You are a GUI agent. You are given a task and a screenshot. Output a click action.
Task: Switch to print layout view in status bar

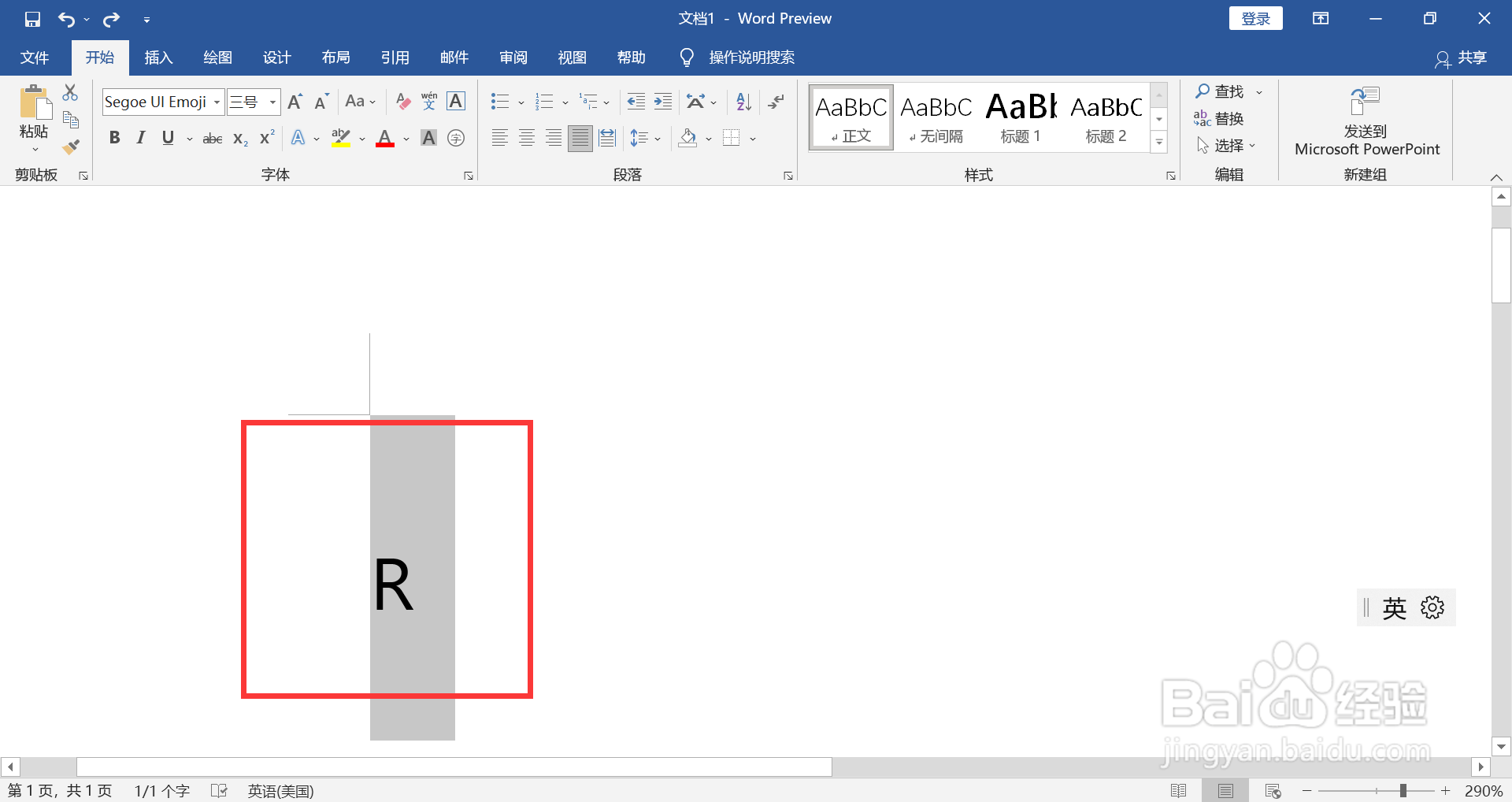pos(1225,790)
